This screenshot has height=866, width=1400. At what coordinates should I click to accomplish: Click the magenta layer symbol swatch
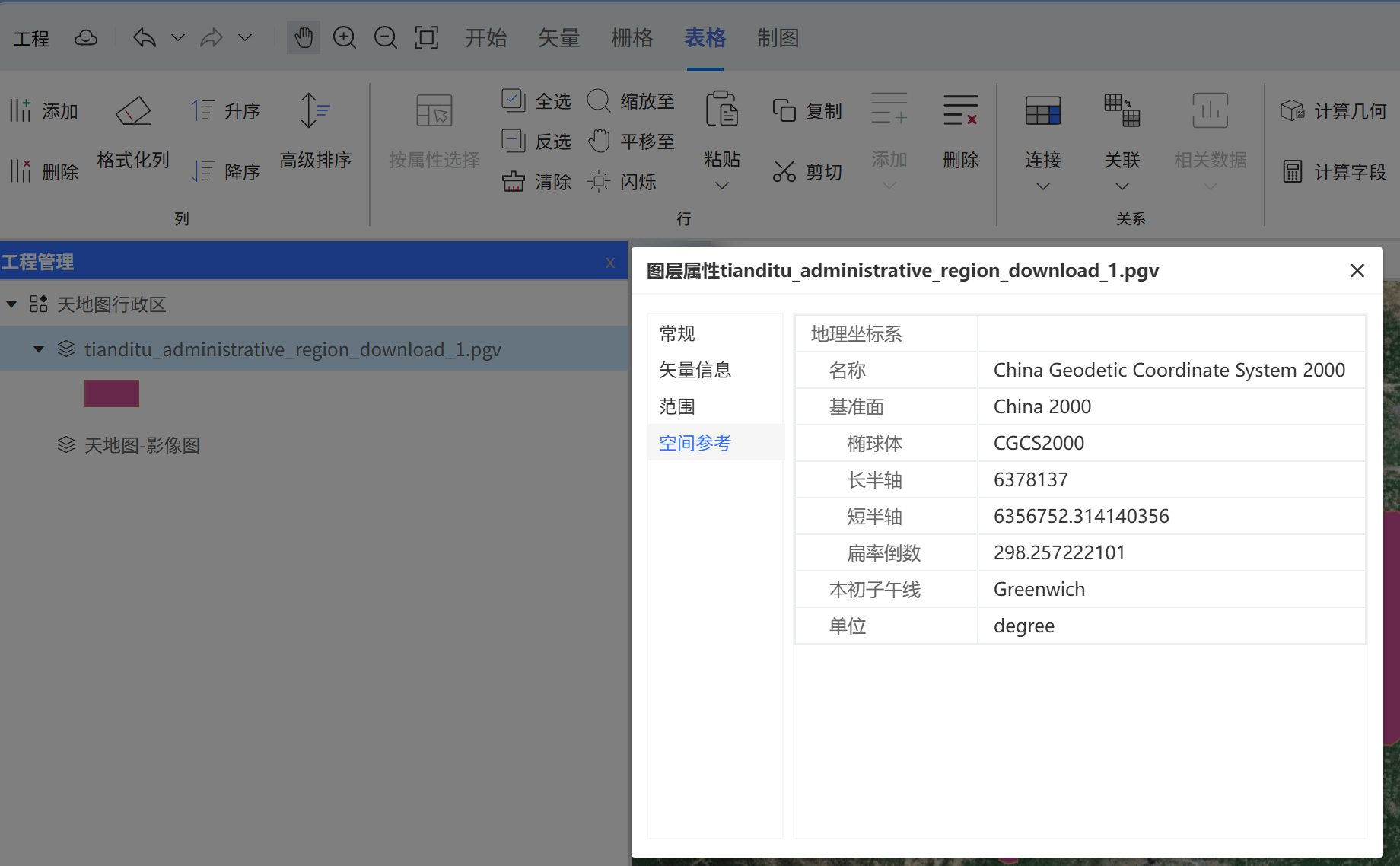coord(112,393)
